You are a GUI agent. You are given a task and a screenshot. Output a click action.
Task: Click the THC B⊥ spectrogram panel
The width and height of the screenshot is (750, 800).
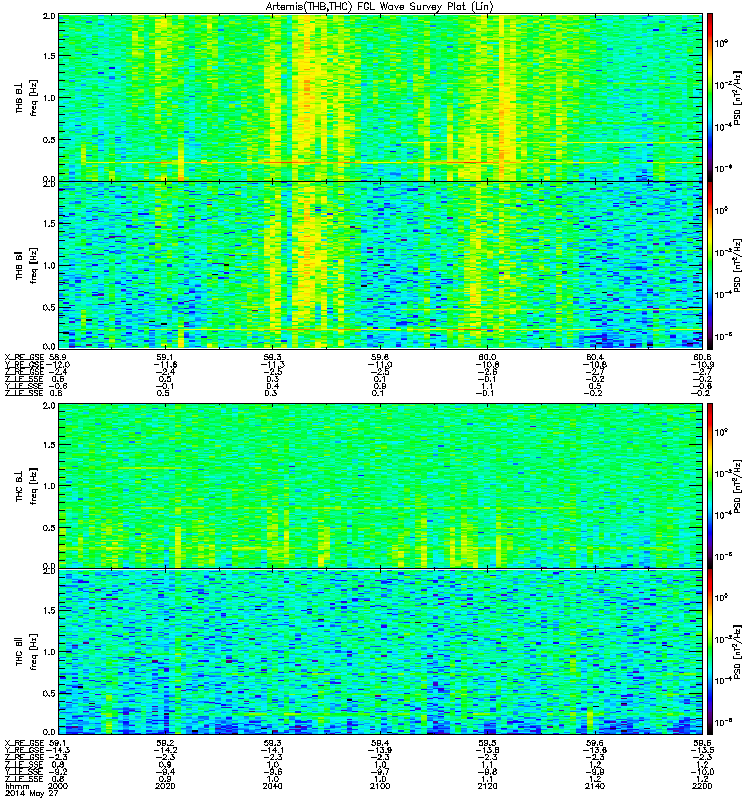tap(381, 486)
